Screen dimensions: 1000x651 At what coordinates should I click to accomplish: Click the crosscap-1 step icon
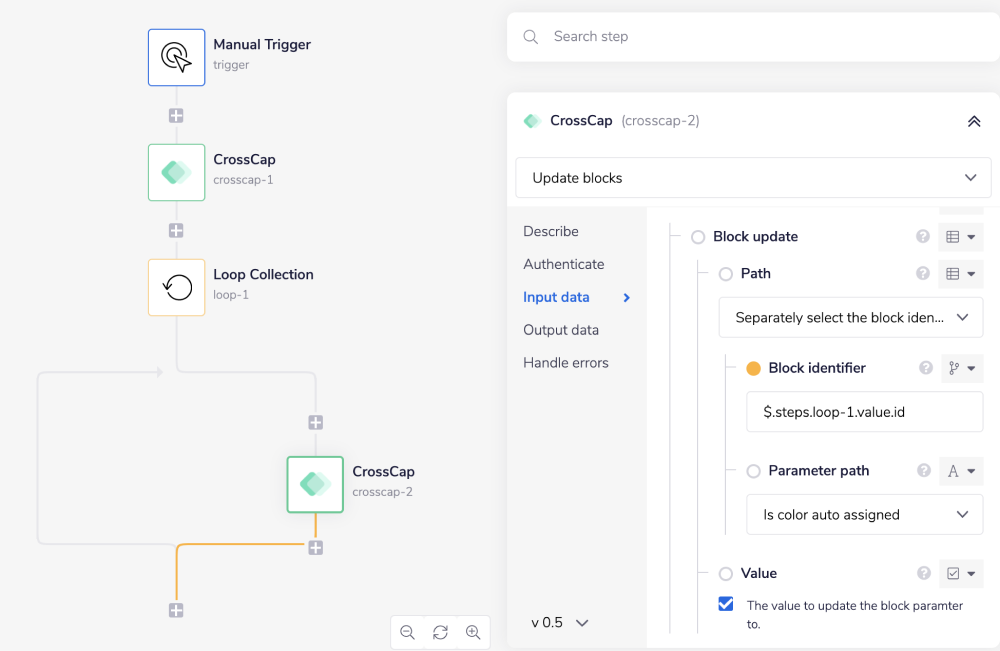point(177,172)
